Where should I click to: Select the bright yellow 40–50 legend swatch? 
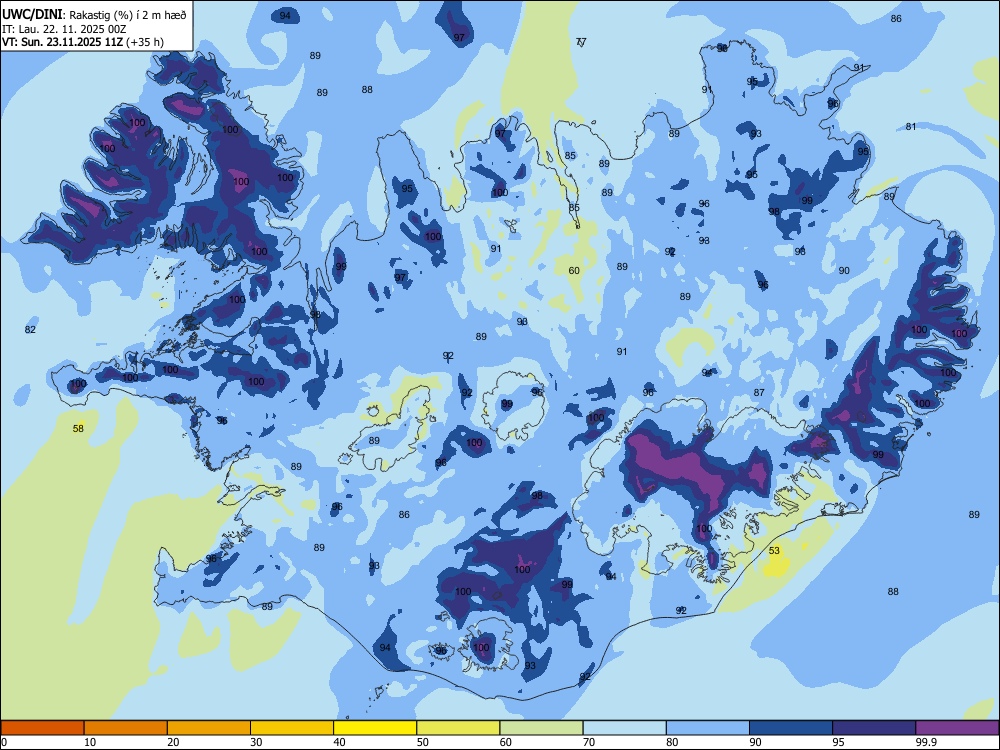(375, 728)
